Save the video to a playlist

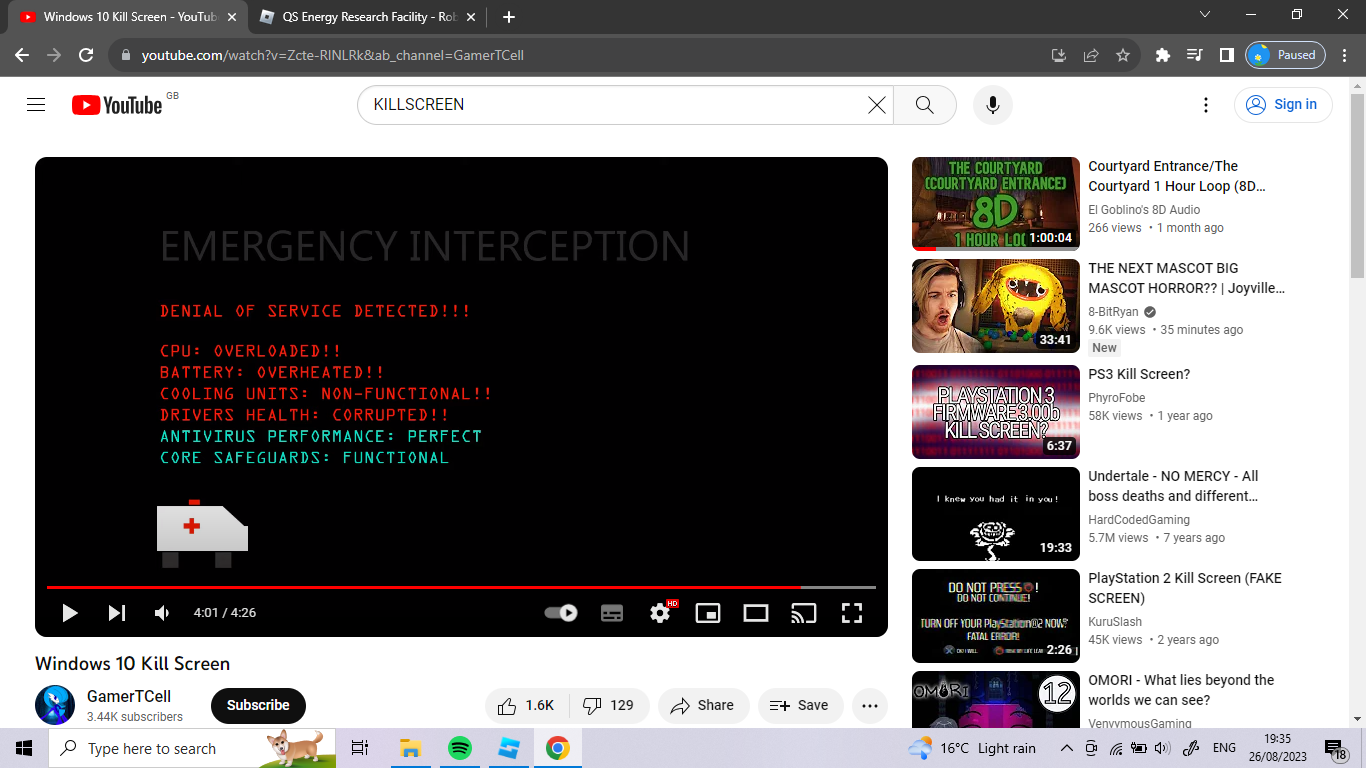click(800, 705)
